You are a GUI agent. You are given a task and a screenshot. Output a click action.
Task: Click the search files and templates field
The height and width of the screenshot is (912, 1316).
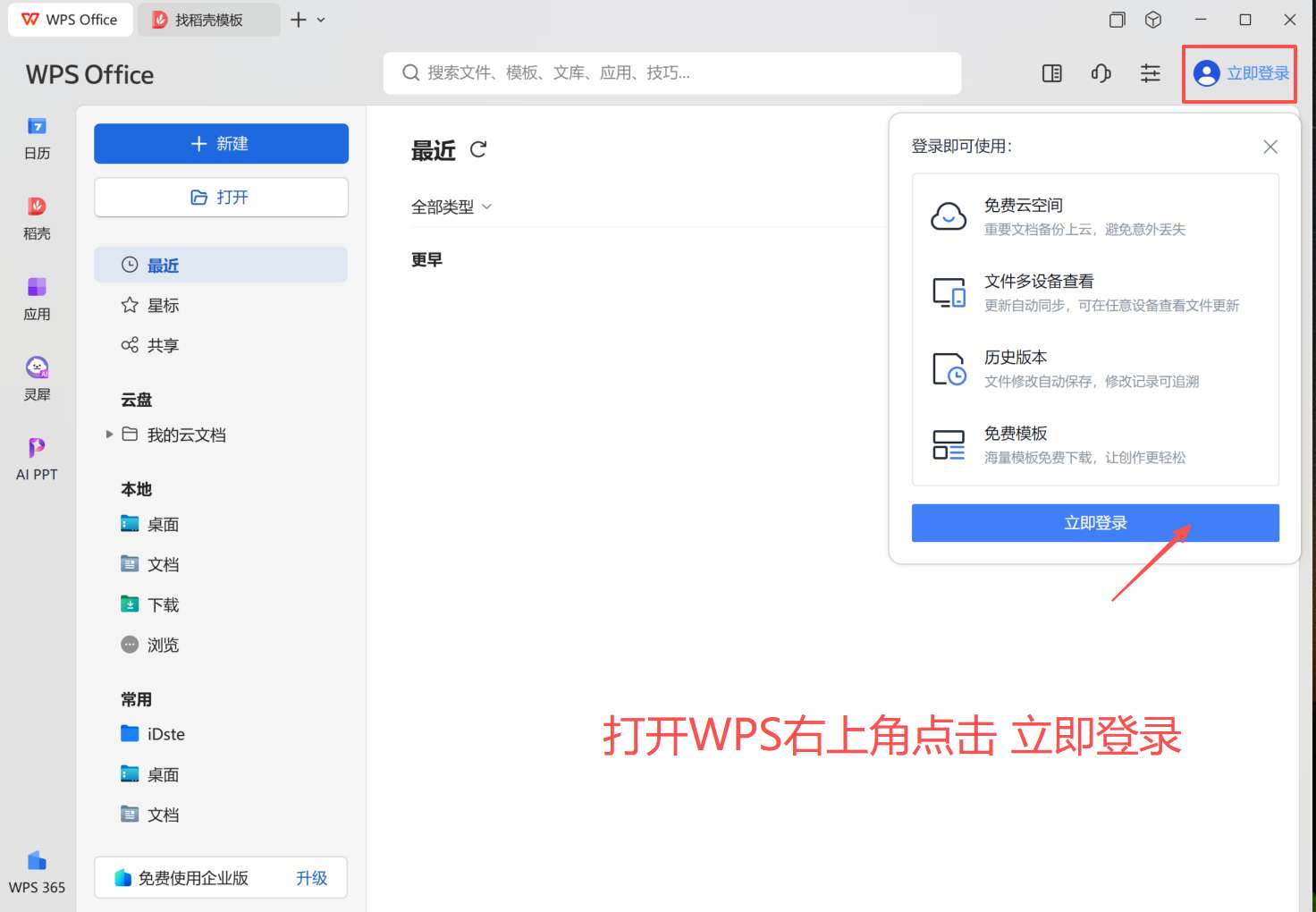[x=672, y=73]
